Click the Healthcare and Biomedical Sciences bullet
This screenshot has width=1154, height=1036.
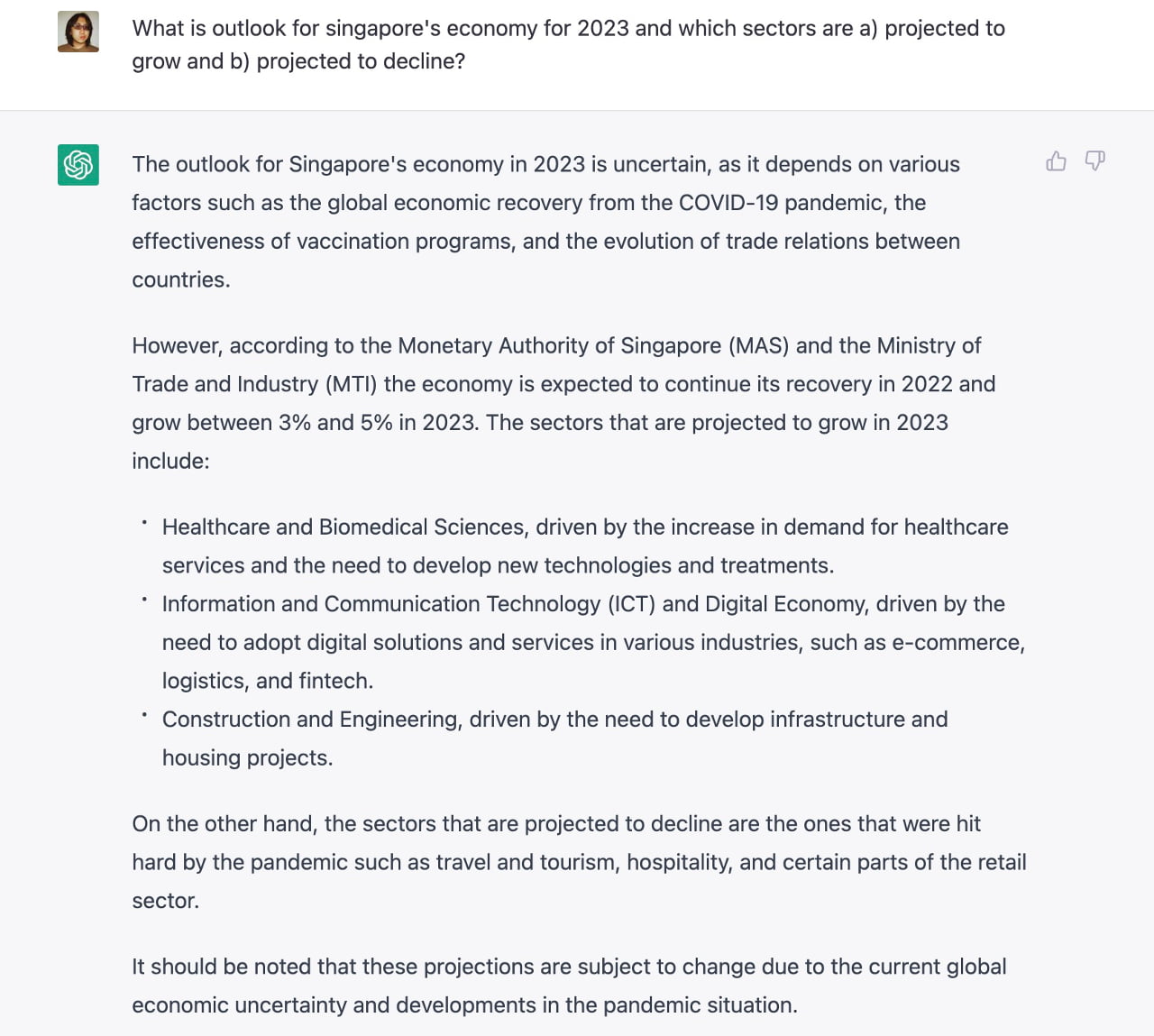pyautogui.click(x=584, y=546)
